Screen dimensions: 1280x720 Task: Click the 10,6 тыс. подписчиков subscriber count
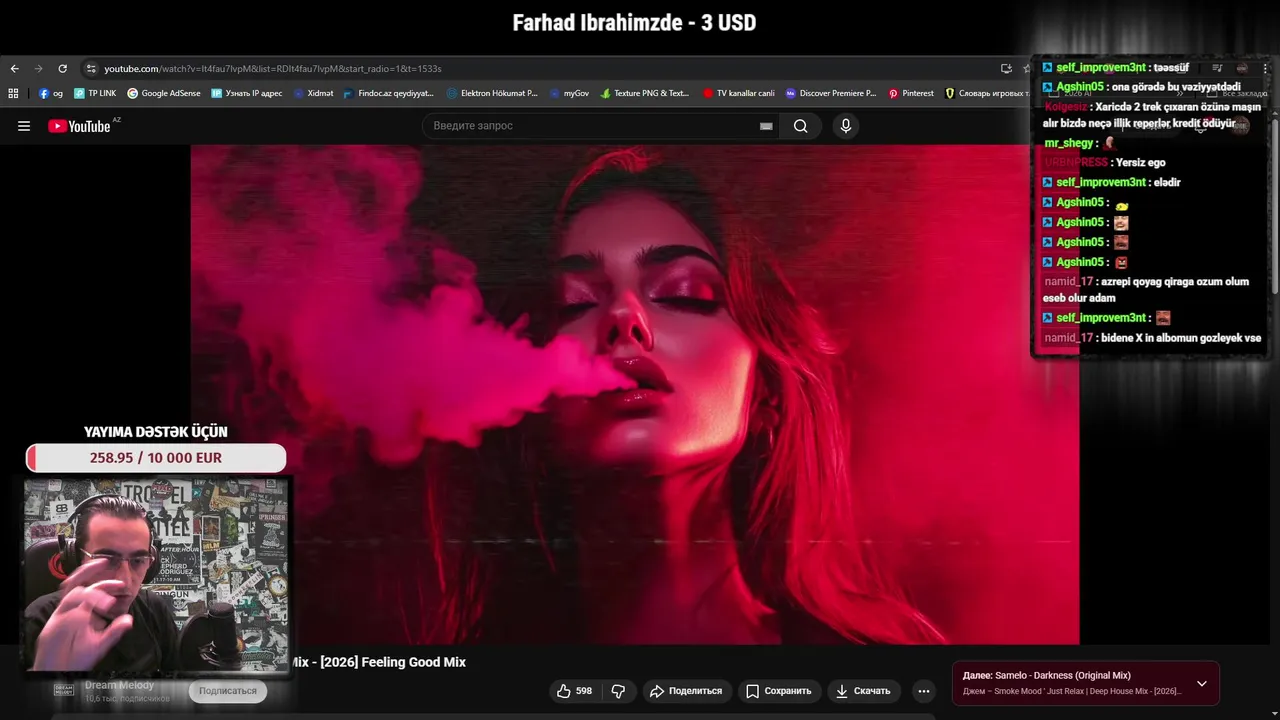click(x=126, y=698)
